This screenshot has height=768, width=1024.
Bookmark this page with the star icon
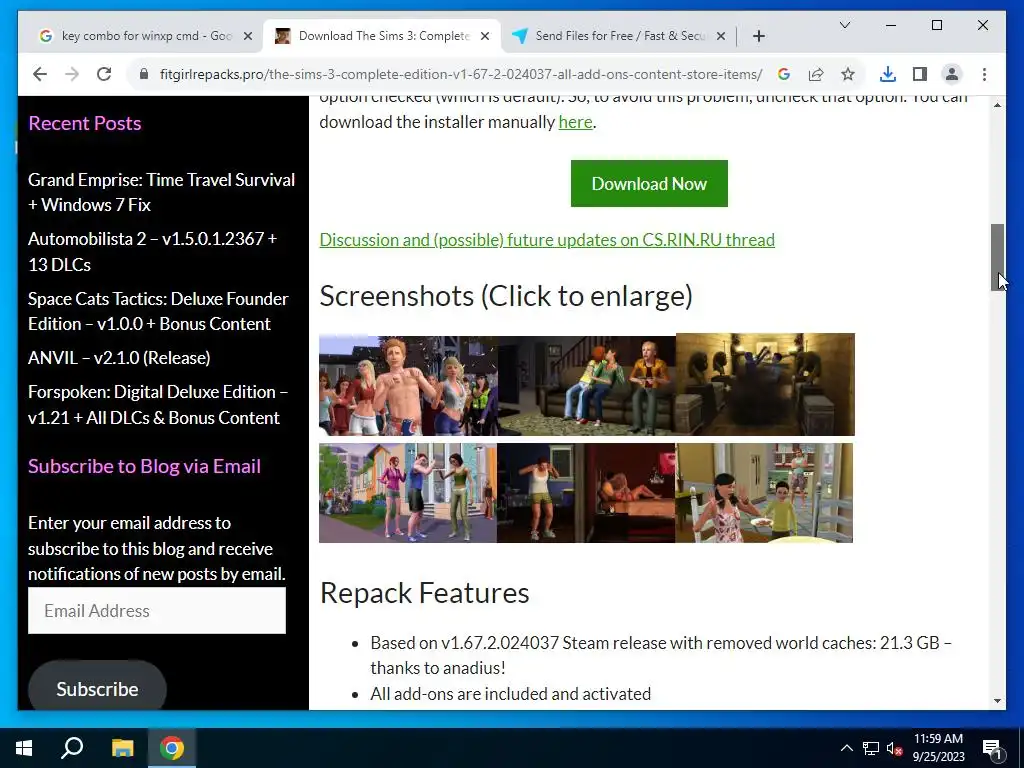(848, 74)
